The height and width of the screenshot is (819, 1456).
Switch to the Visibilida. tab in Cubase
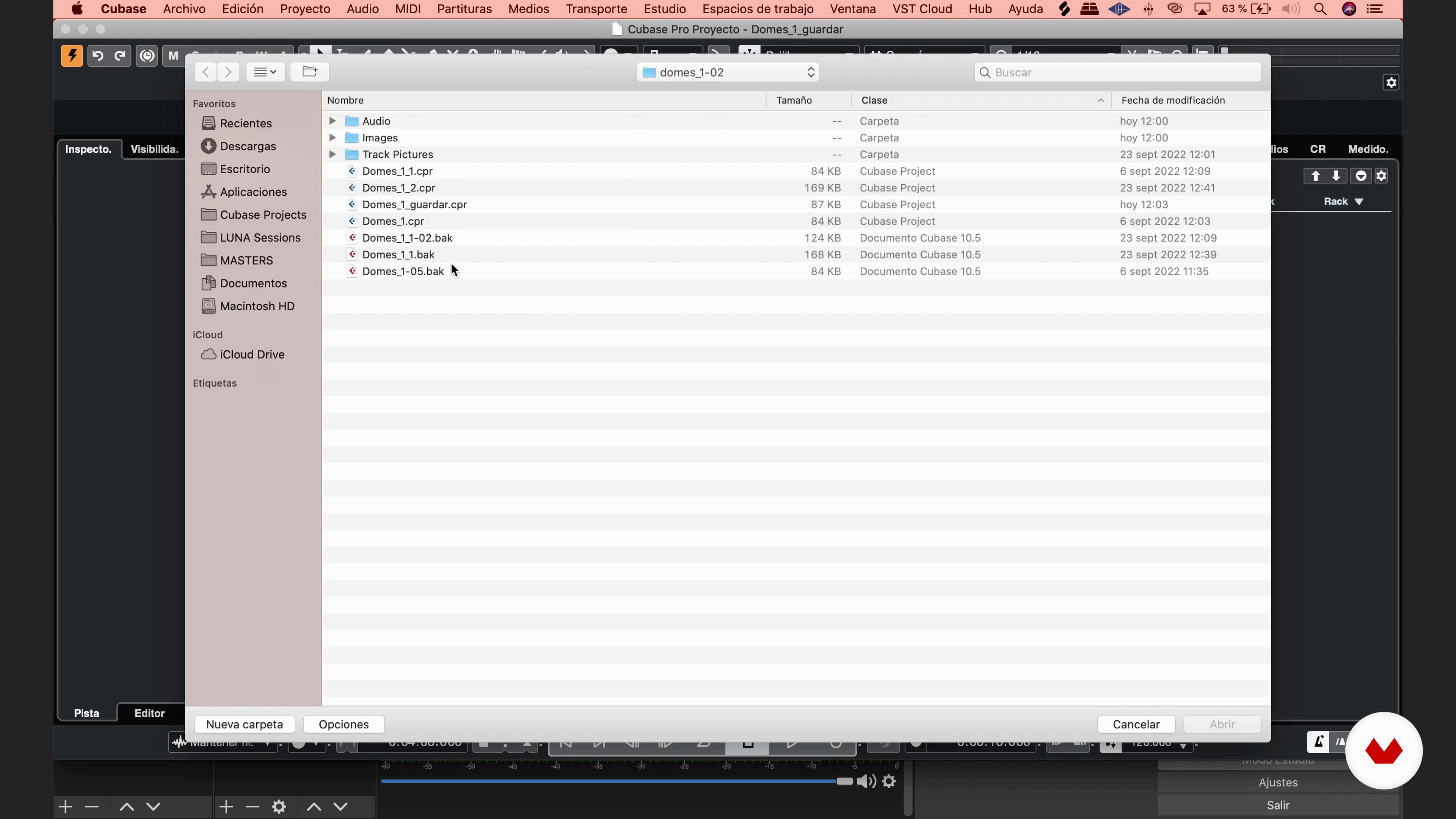154,149
